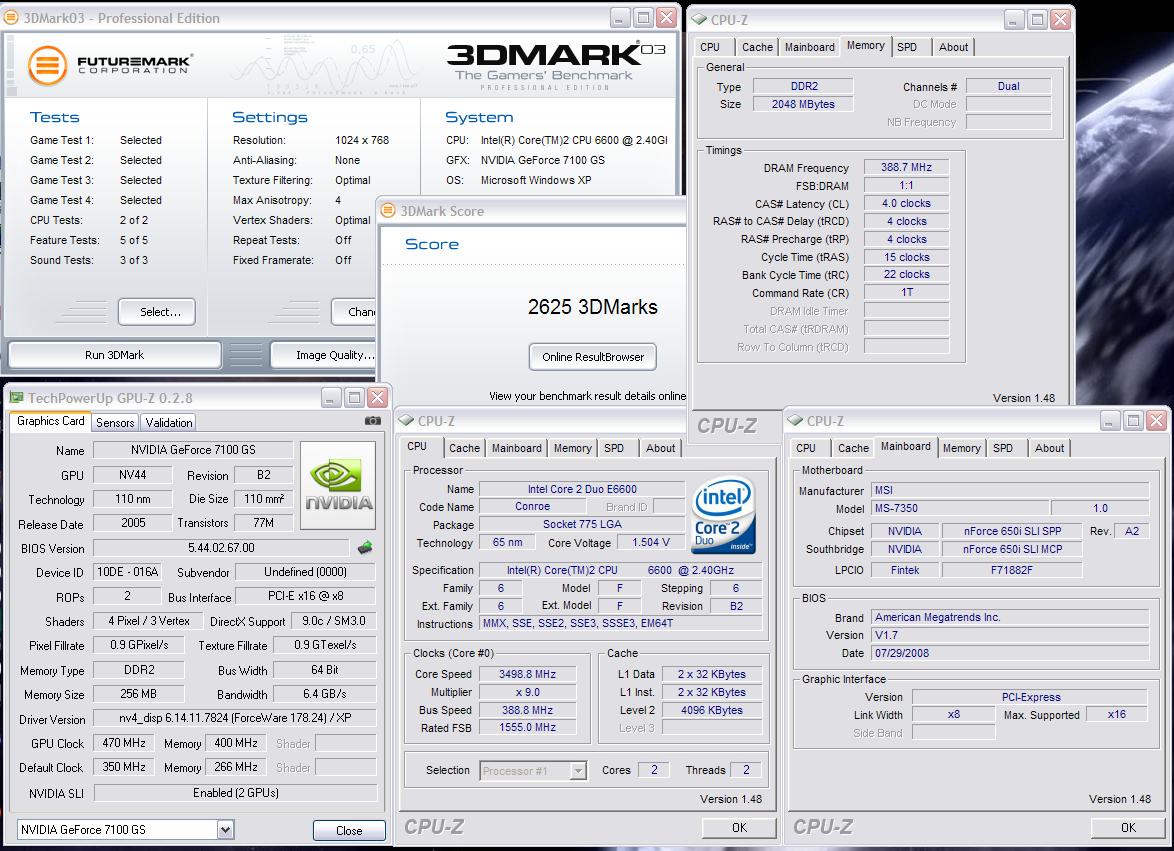Click the Online ResultBrowser button
1174x851 pixels.
coord(592,356)
